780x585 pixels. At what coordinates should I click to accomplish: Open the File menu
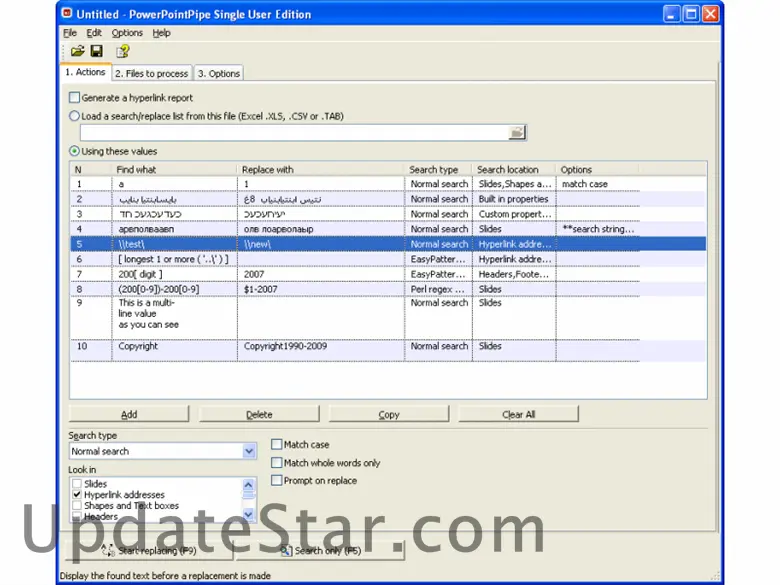[70, 33]
